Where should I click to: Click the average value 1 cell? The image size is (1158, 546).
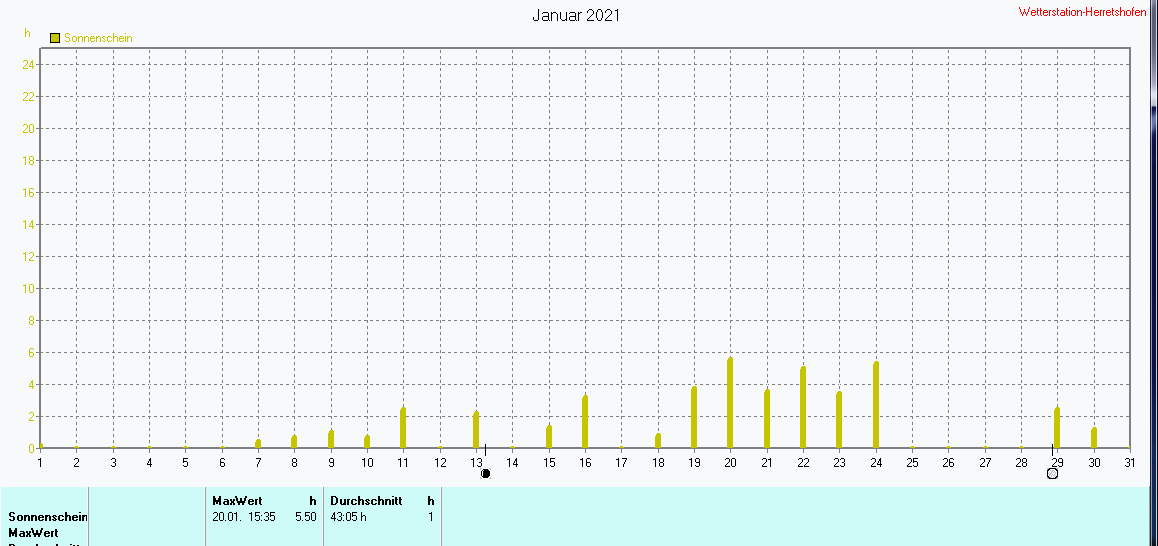click(x=431, y=516)
